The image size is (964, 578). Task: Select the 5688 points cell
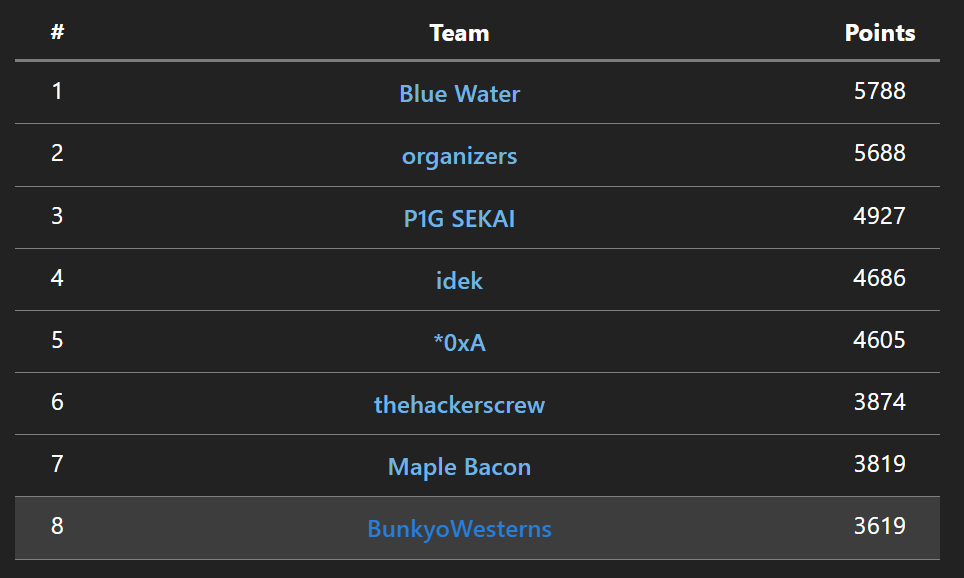pos(879,153)
